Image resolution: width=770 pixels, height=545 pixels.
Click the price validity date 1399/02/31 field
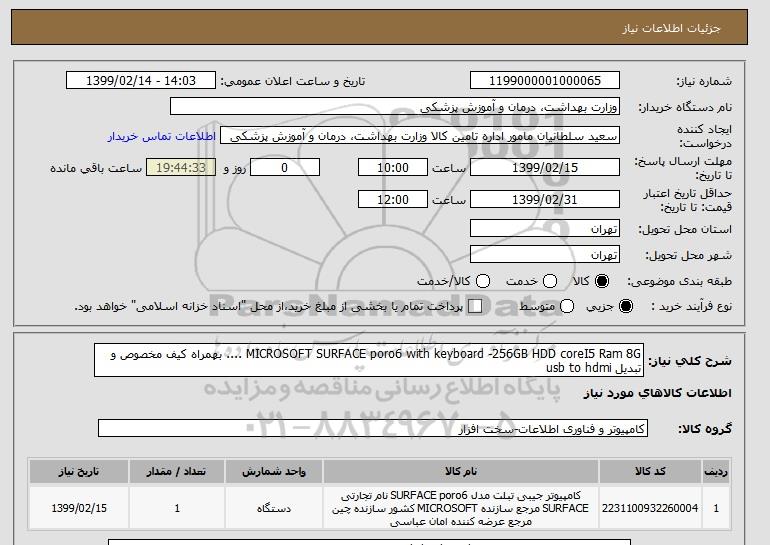545,199
